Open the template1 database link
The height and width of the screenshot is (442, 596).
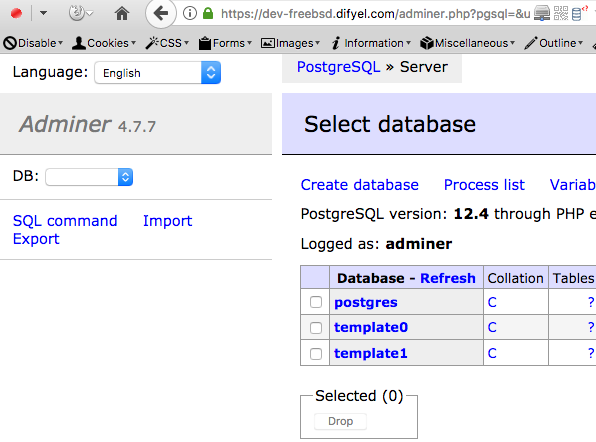click(371, 353)
